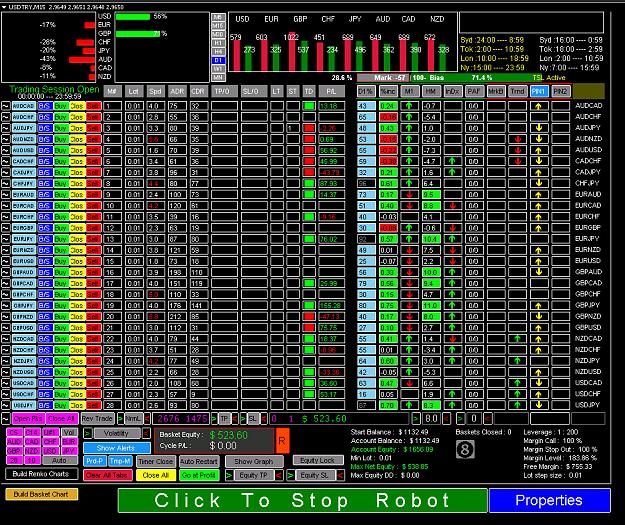Click the HM column header

click(x=431, y=92)
